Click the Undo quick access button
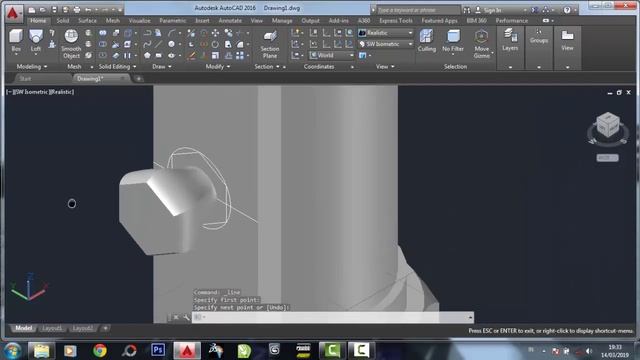 click(87, 10)
